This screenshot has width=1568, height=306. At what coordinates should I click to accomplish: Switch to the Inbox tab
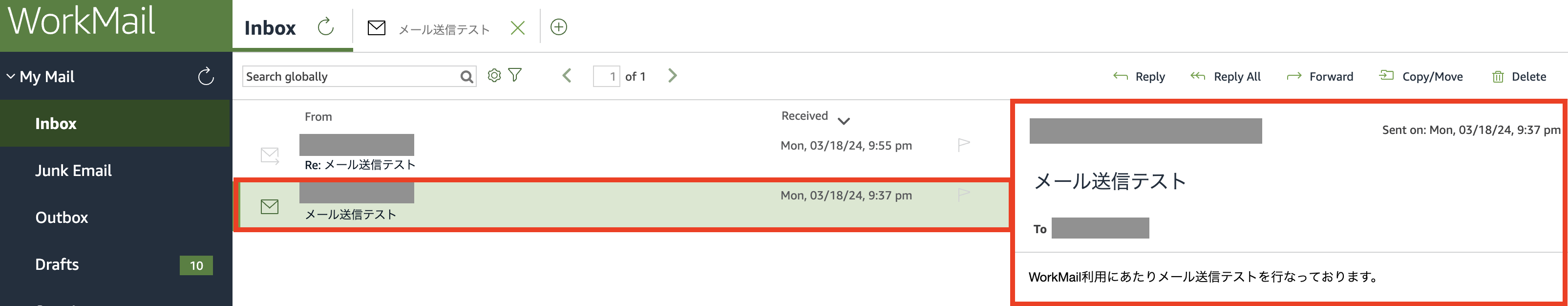click(x=270, y=28)
